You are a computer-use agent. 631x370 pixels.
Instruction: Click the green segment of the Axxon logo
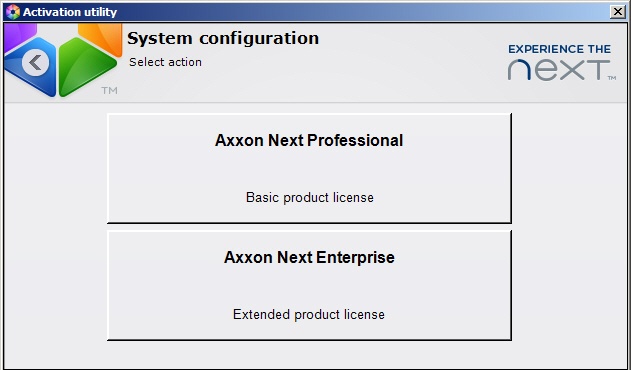click(x=87, y=66)
